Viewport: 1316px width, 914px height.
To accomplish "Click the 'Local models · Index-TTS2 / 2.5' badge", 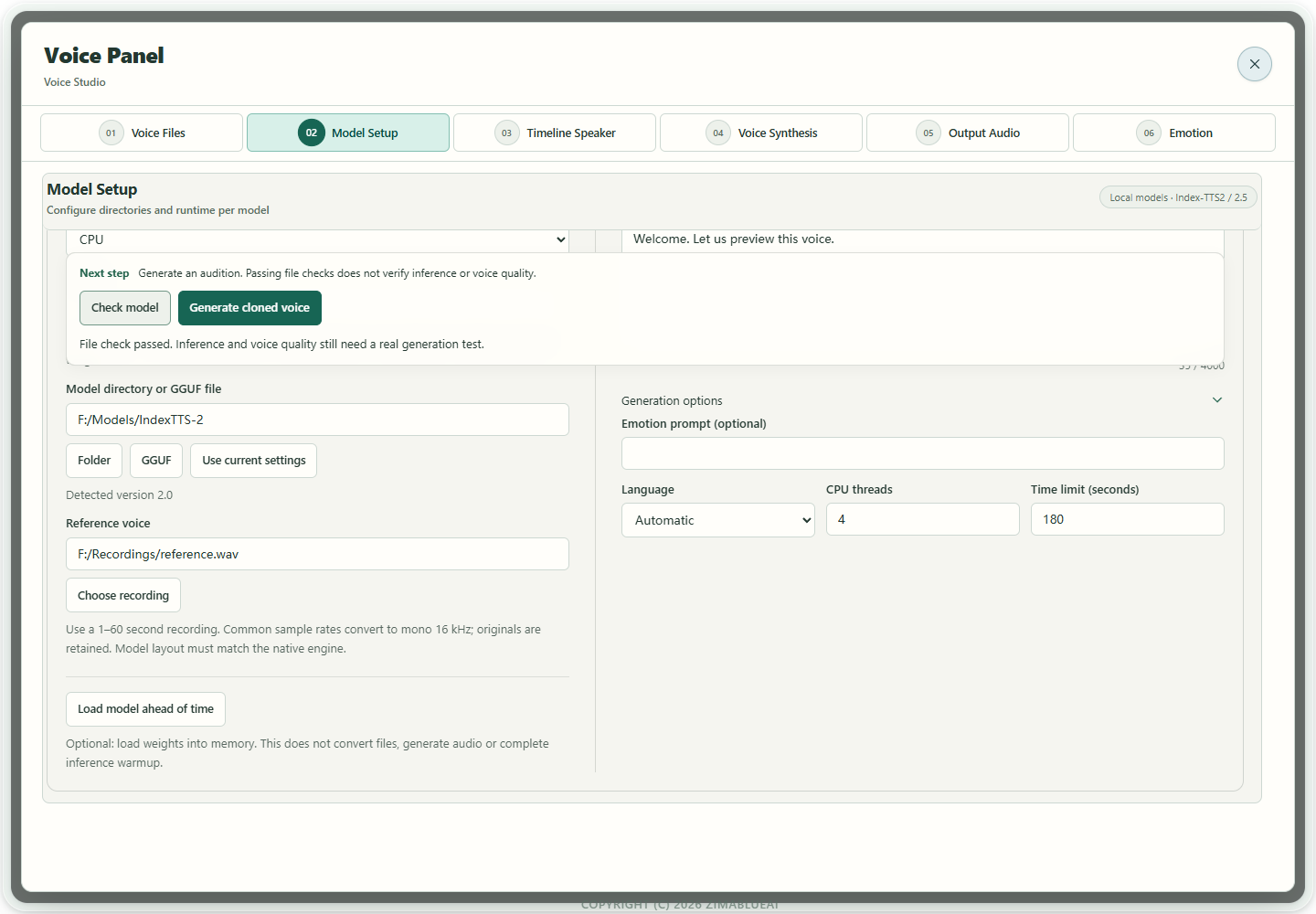I will [1178, 197].
